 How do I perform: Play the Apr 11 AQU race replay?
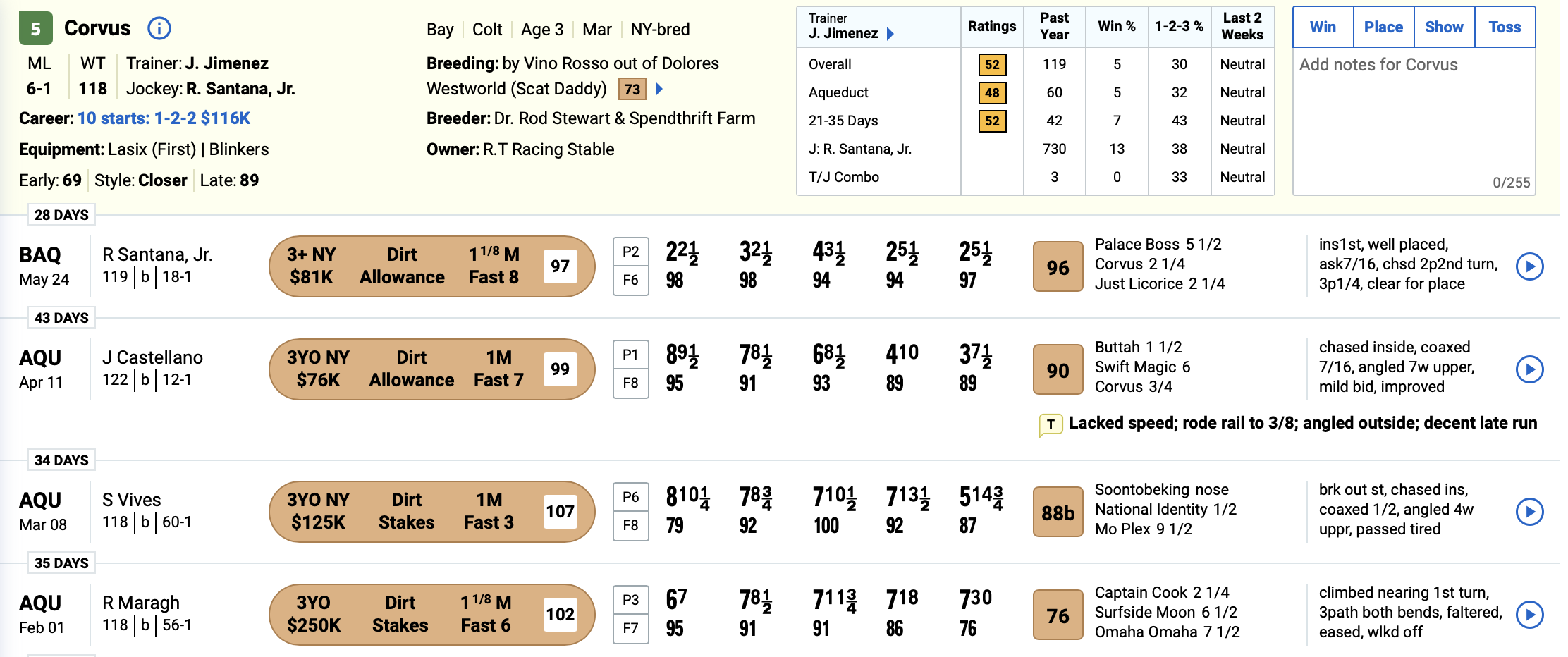pos(1529,369)
